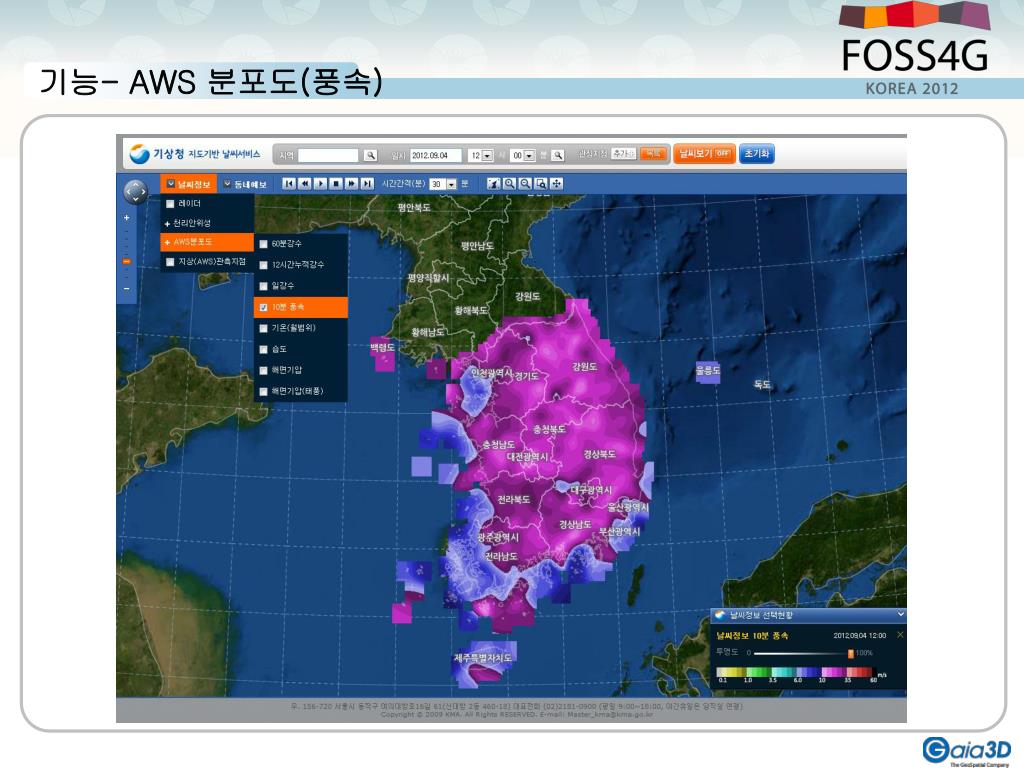Stop the weather animation

tap(336, 184)
